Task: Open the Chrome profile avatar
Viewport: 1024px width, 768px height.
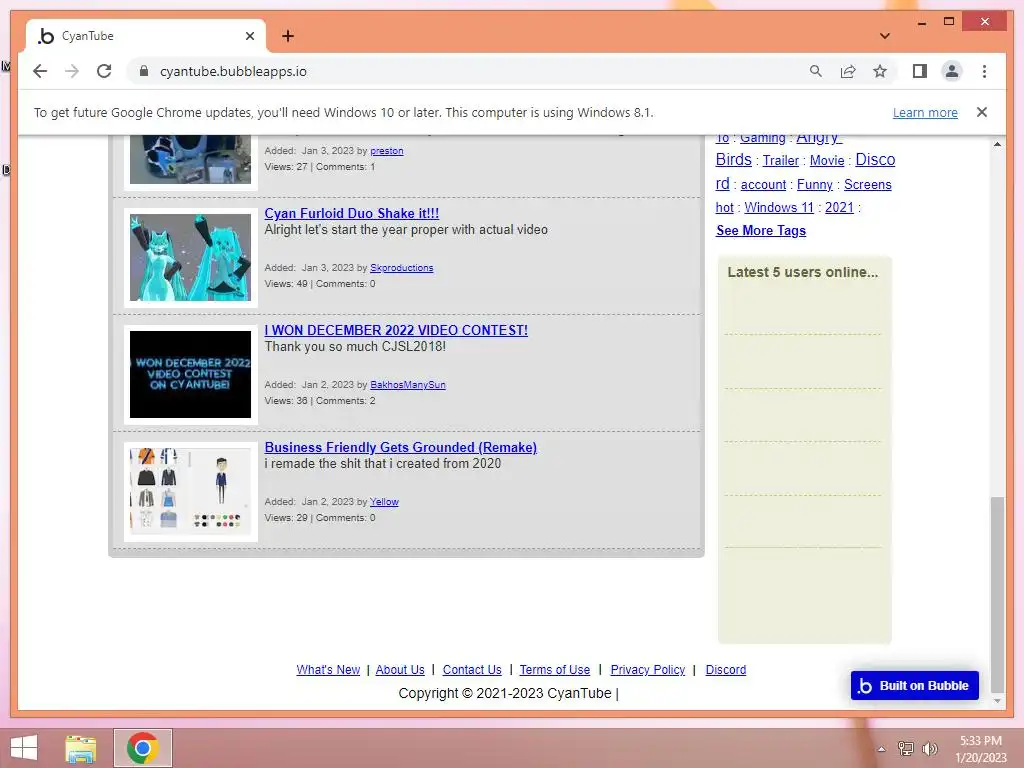Action: point(952,71)
